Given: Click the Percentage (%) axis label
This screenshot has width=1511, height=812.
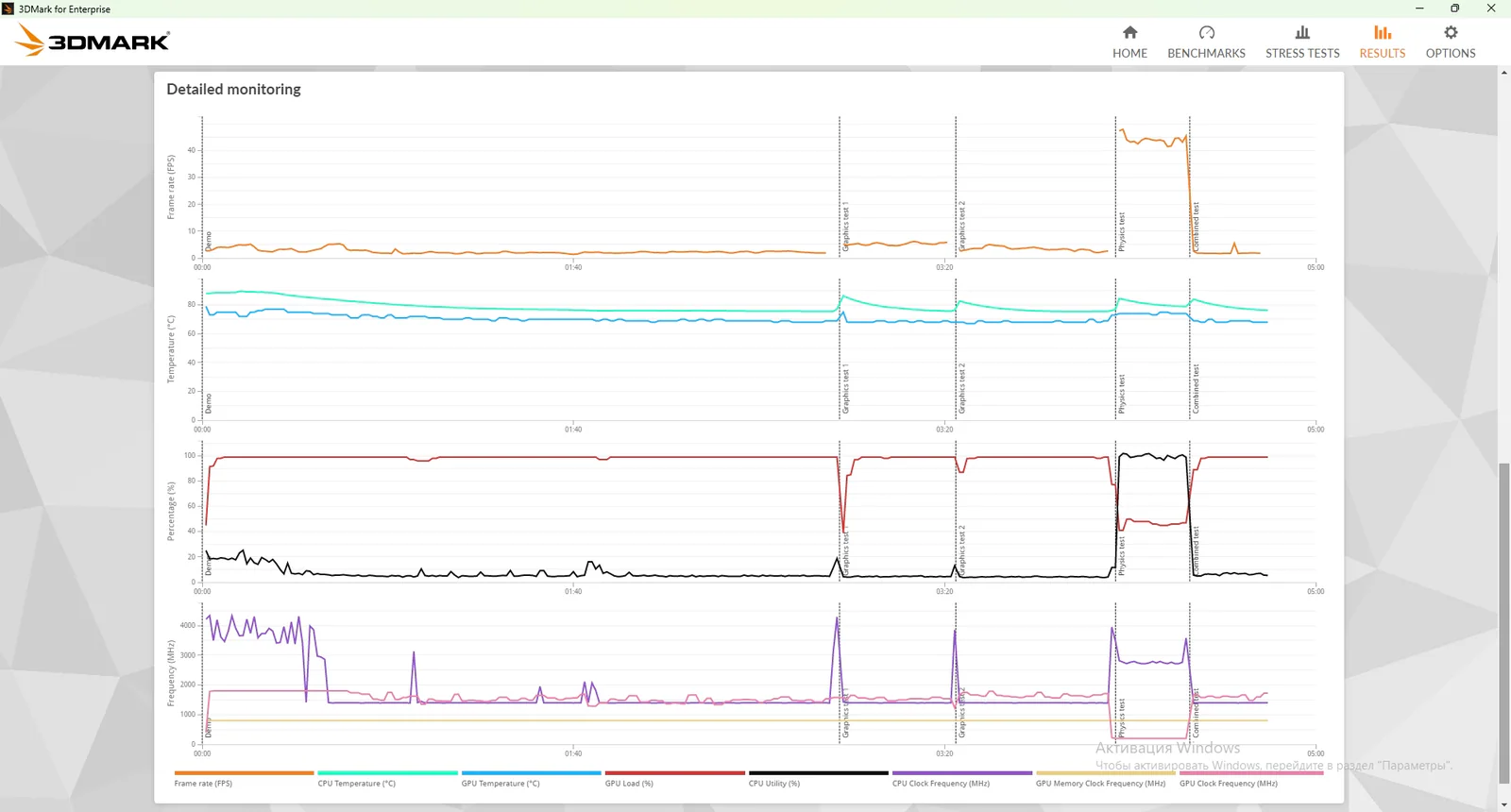Looking at the screenshot, I should click(171, 512).
